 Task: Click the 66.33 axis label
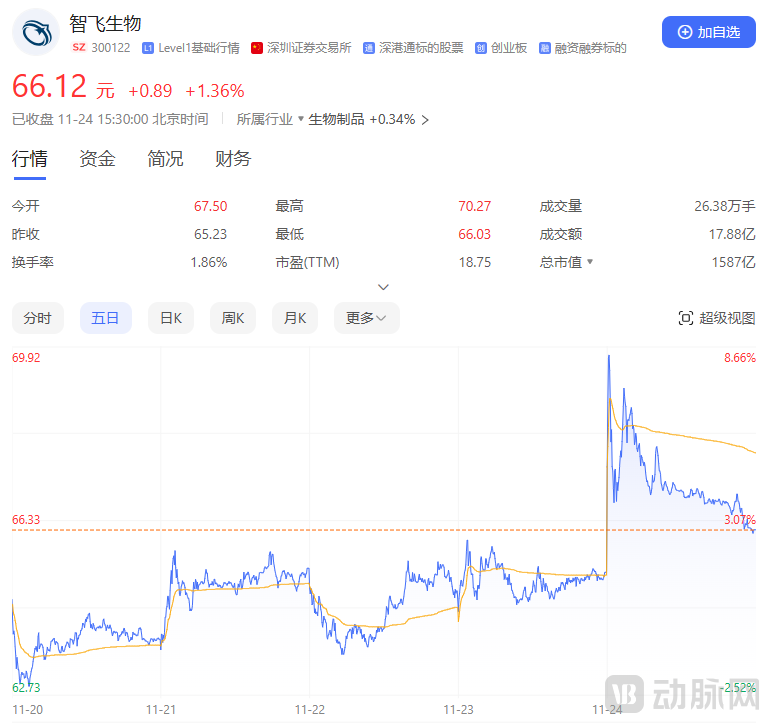26,519
